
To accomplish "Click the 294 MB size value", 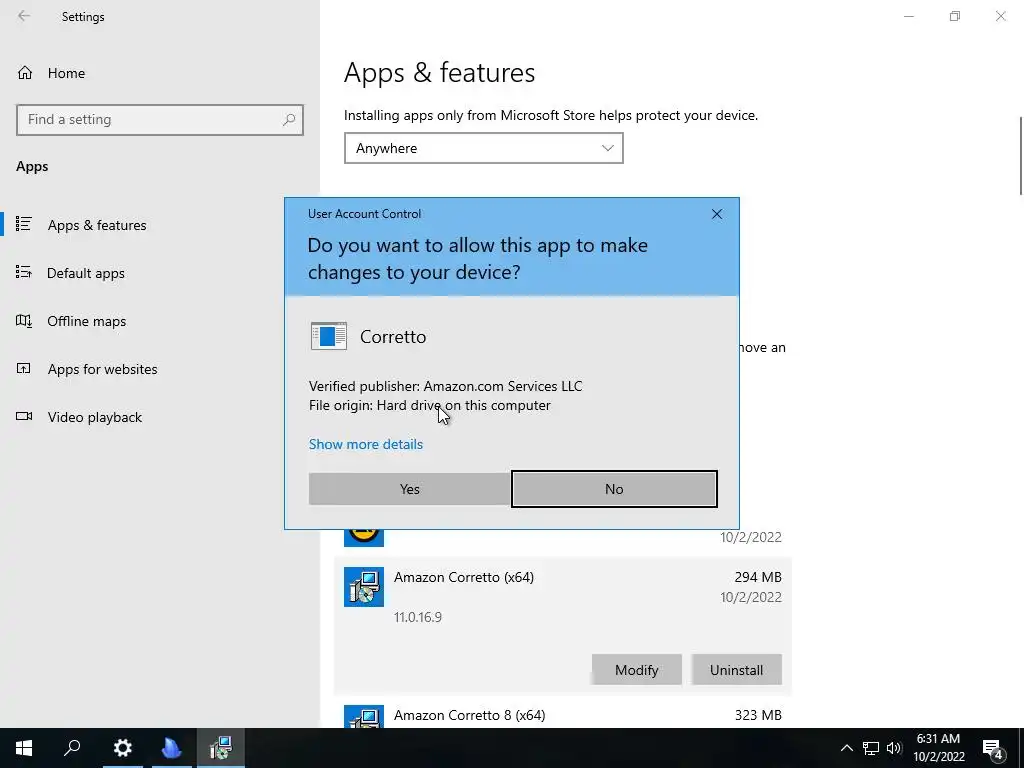I will coord(758,577).
